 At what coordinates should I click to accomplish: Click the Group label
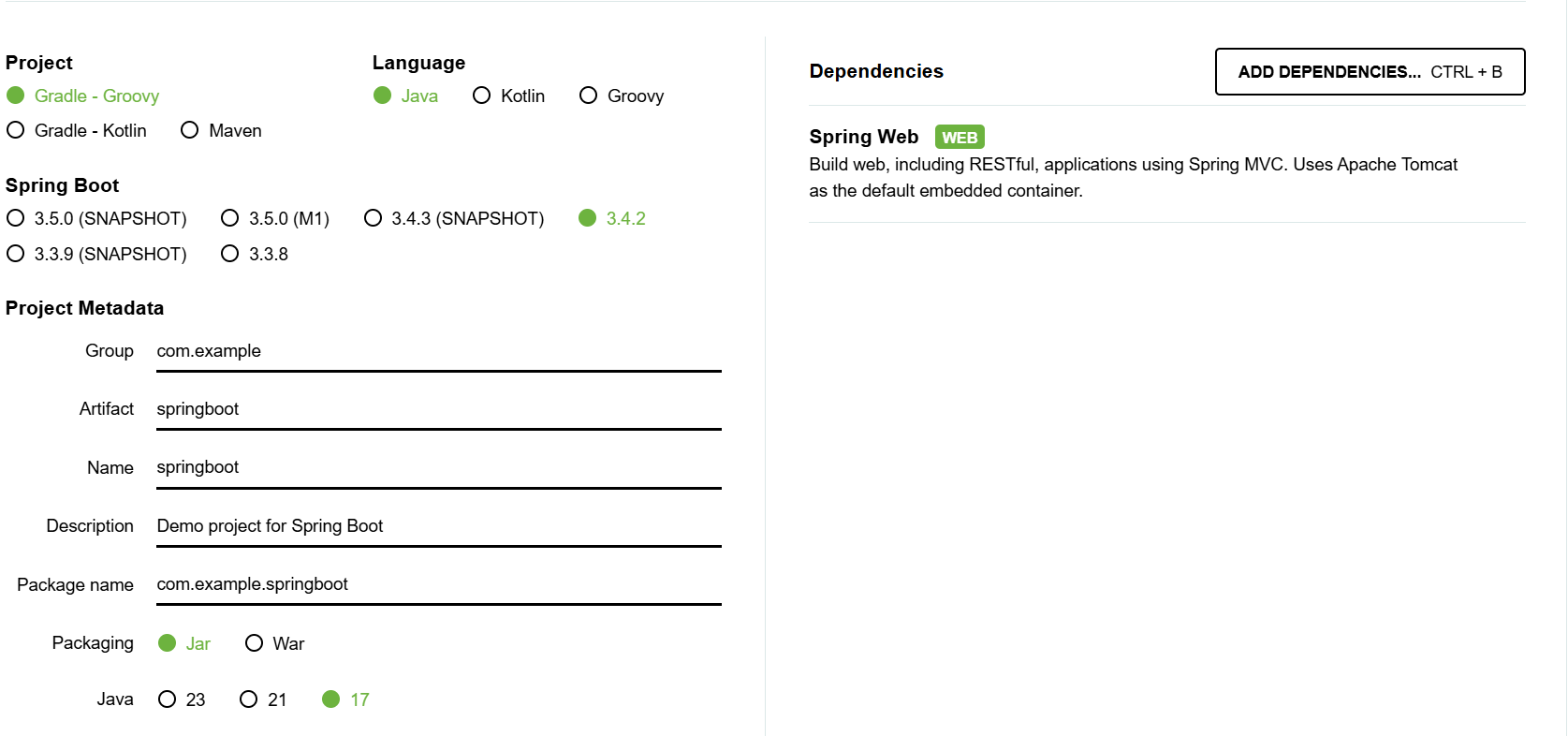(110, 351)
